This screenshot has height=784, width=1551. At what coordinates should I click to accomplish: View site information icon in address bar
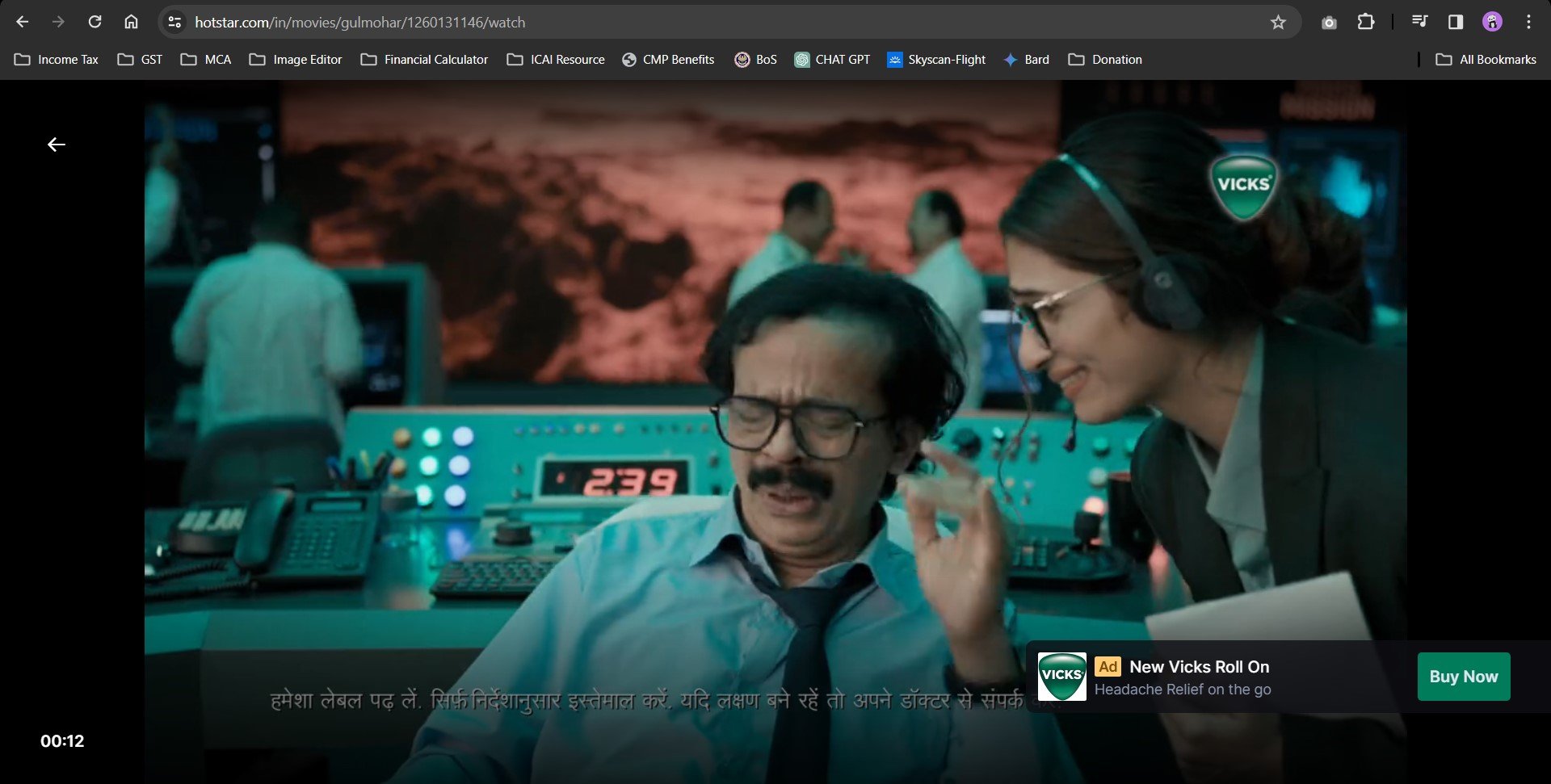point(174,23)
